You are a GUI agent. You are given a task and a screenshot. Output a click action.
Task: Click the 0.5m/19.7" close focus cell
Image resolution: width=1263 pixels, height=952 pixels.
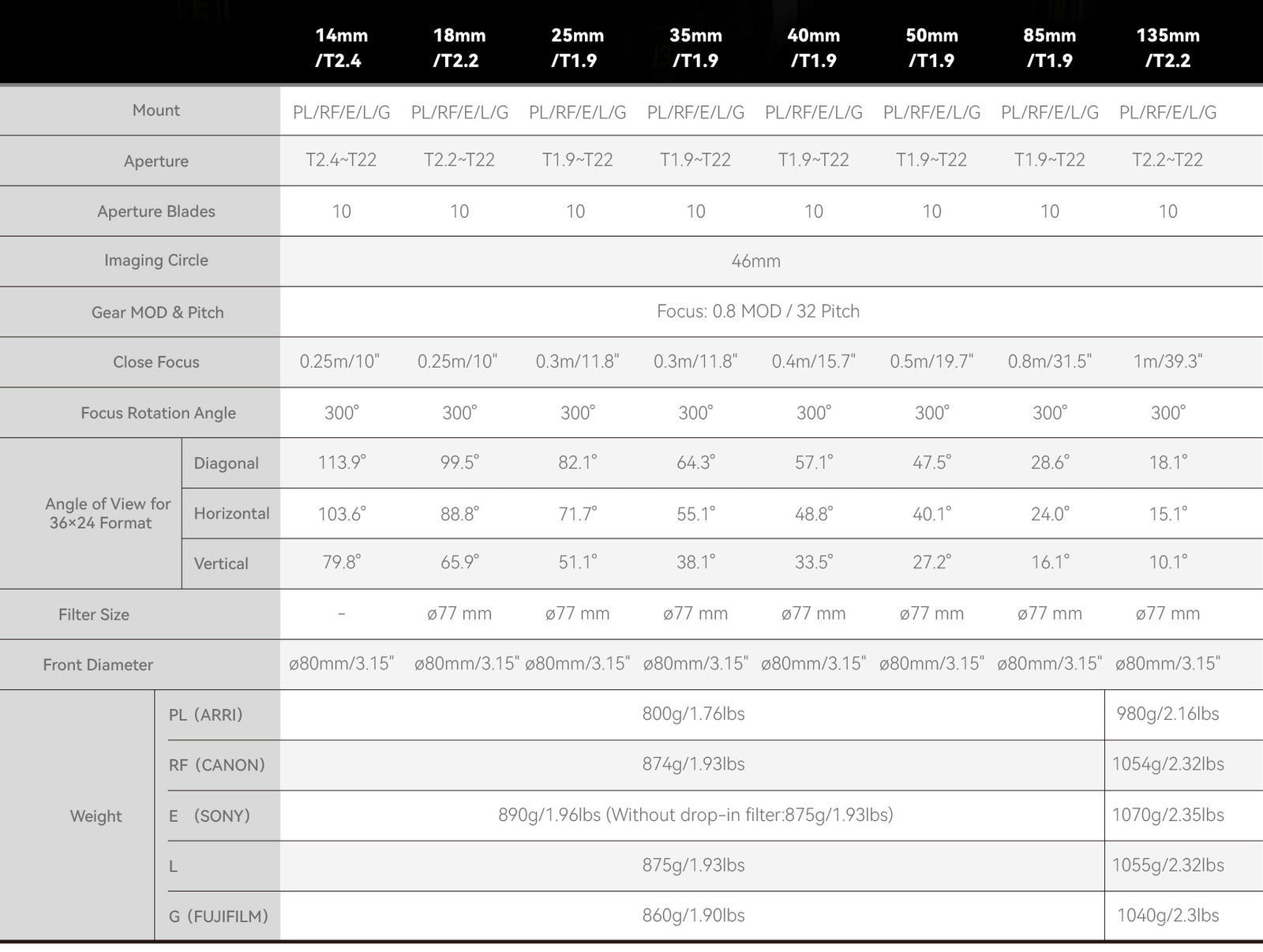pos(931,362)
